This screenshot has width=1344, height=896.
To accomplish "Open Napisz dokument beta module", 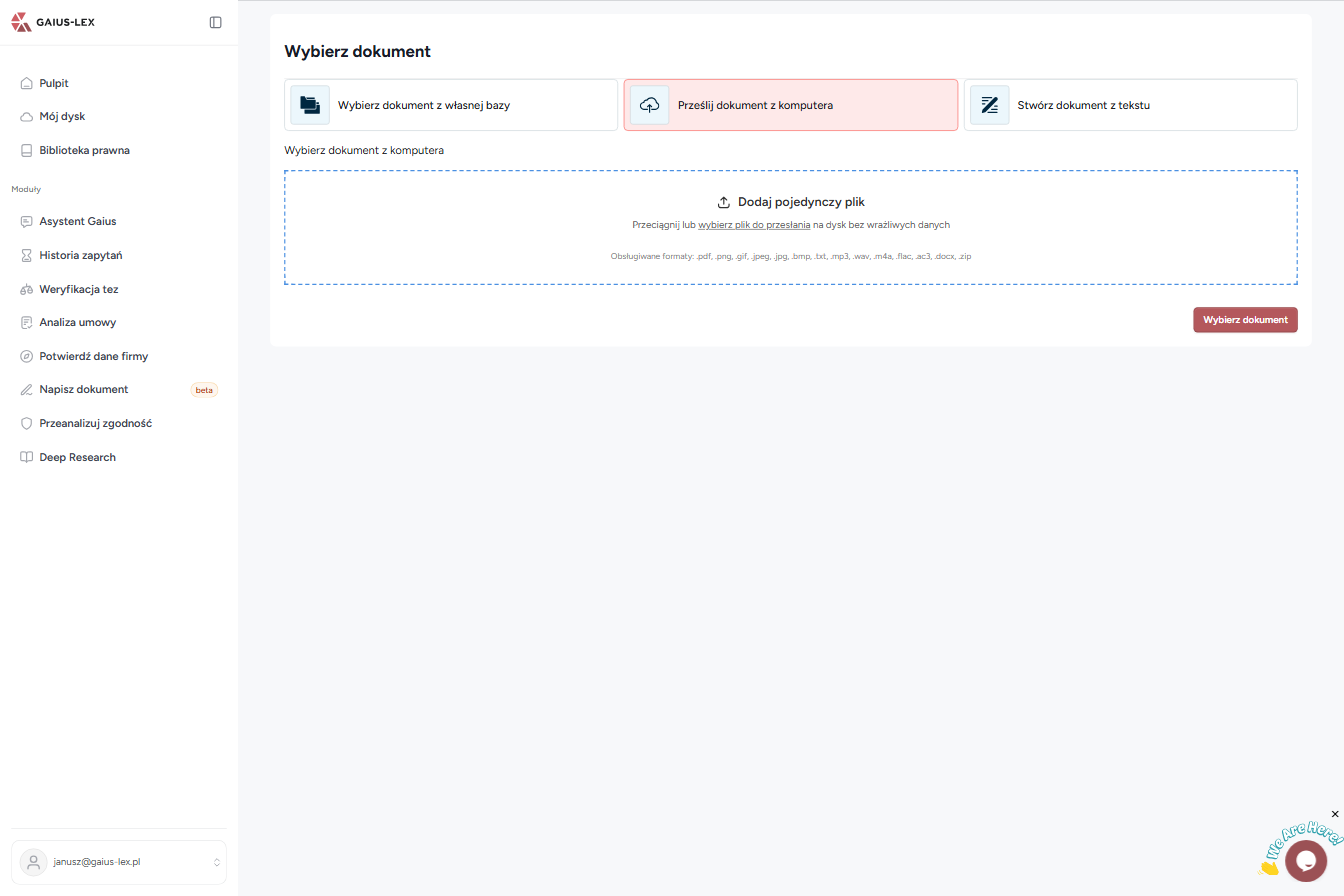I will click(84, 390).
